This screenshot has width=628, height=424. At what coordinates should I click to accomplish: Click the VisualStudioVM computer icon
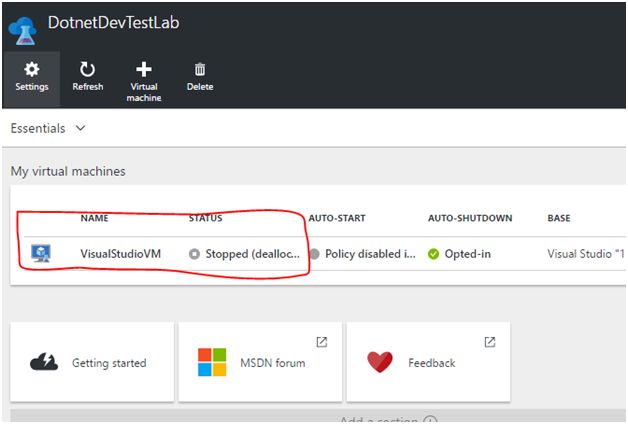pos(41,253)
